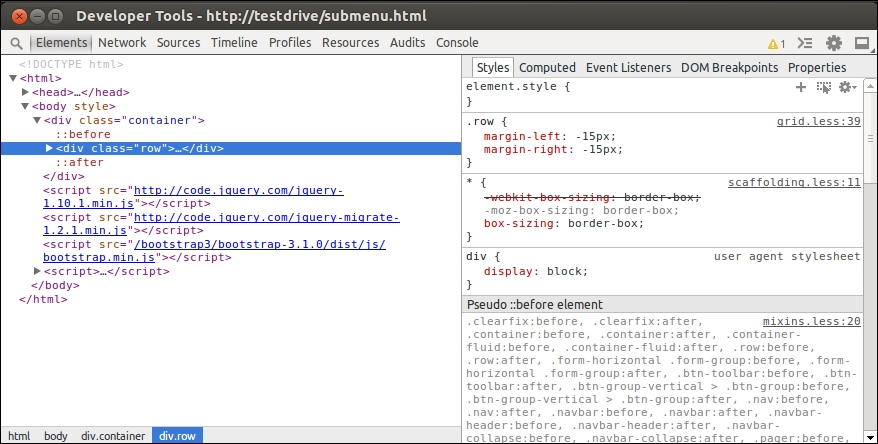
Task: Open the Console tab
Action: 457,43
